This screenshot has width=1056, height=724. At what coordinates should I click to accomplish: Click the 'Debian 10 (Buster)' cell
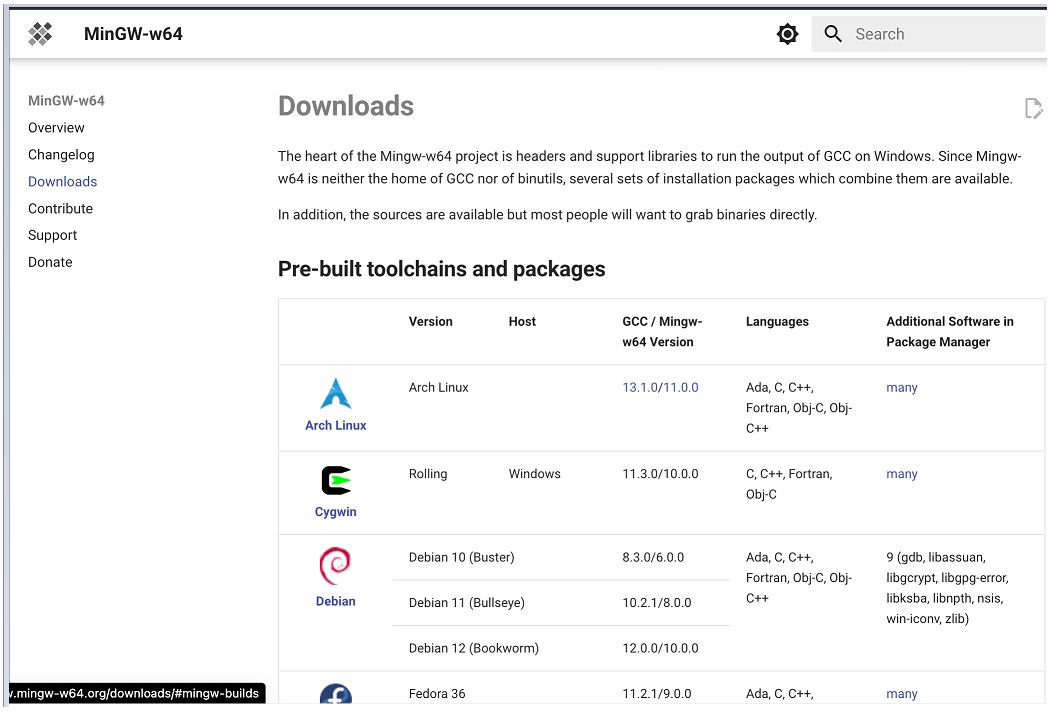click(x=461, y=557)
